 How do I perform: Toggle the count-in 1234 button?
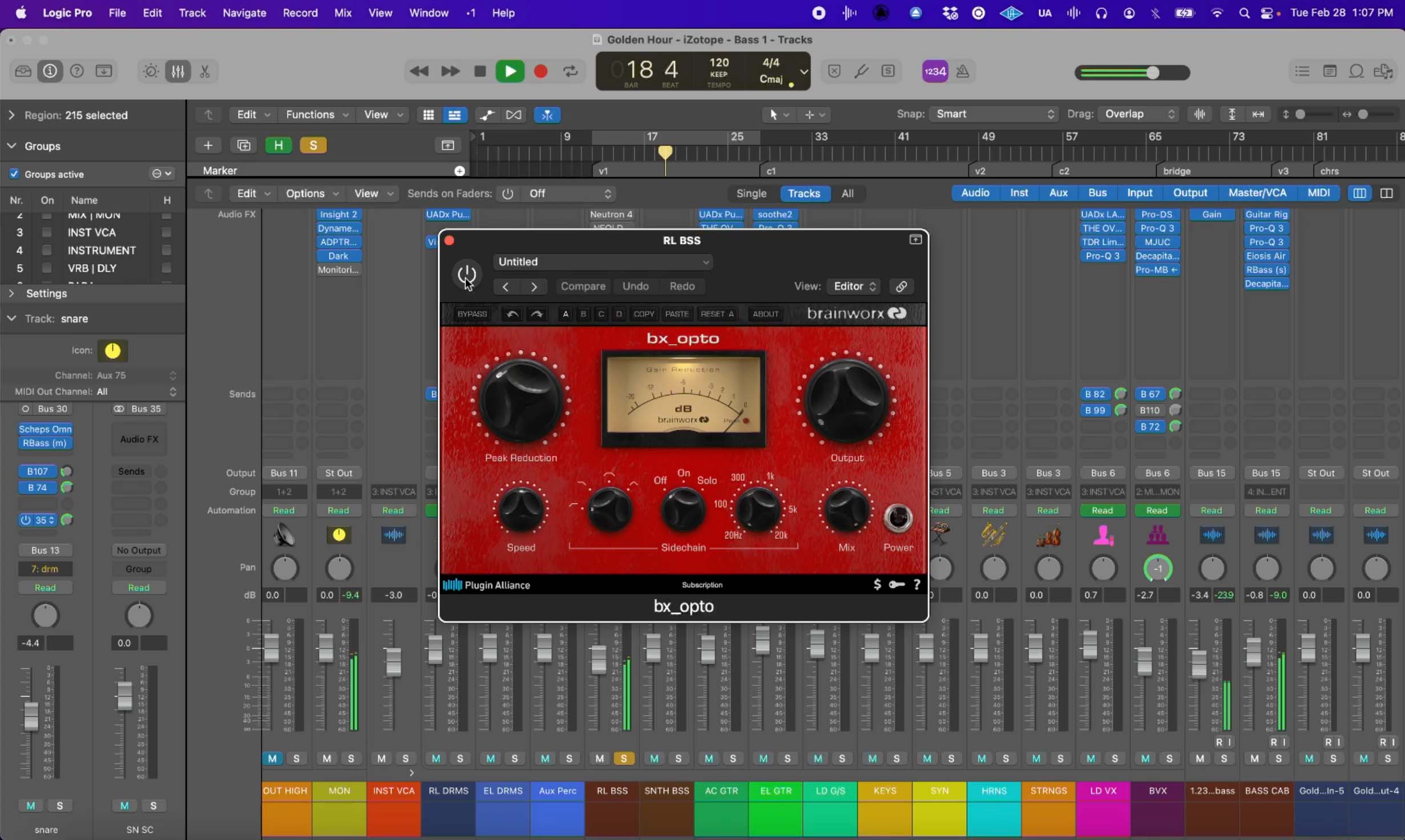[935, 71]
